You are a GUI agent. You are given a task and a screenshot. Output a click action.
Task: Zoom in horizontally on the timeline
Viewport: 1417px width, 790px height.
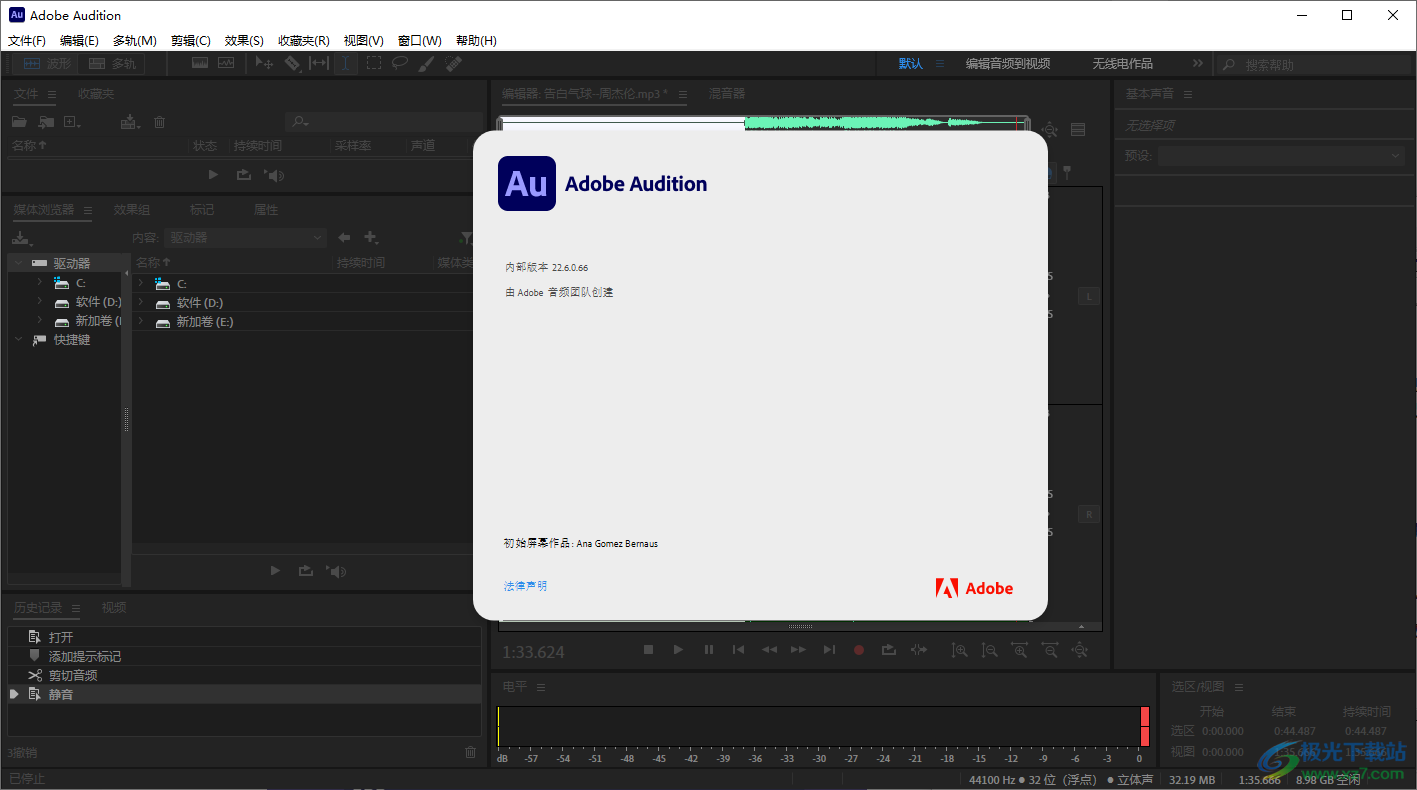click(x=1020, y=649)
